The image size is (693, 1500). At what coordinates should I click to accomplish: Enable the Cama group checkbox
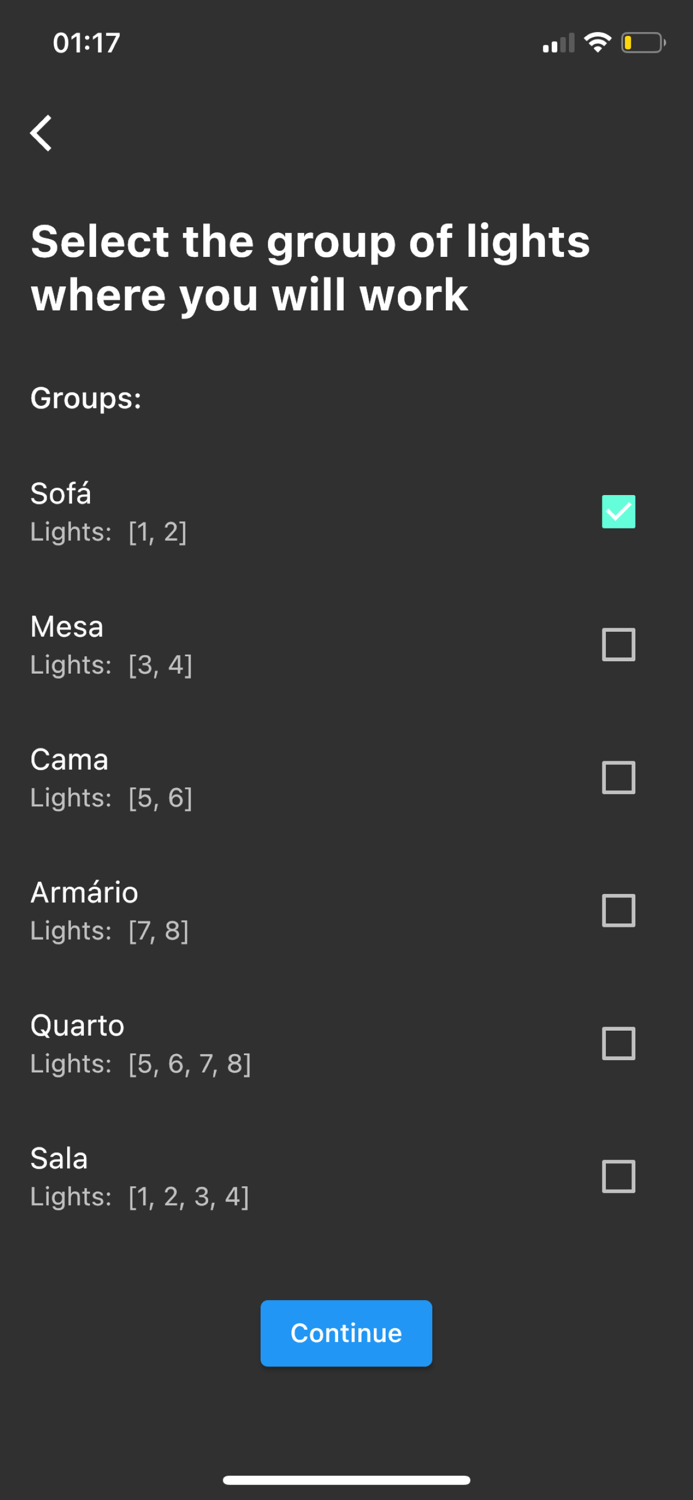618,777
